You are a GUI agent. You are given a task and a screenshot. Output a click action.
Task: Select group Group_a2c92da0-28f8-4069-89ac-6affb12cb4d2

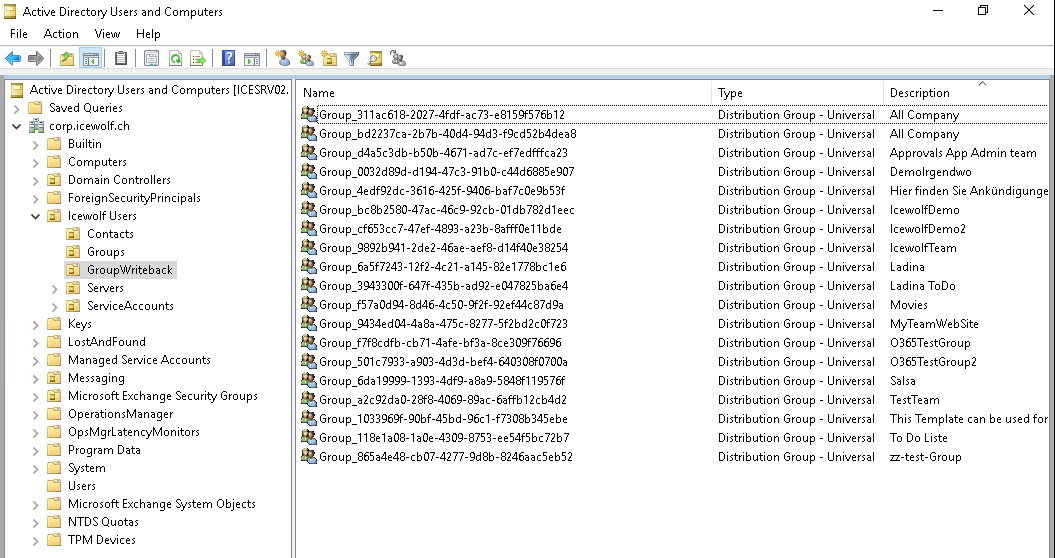pos(443,400)
